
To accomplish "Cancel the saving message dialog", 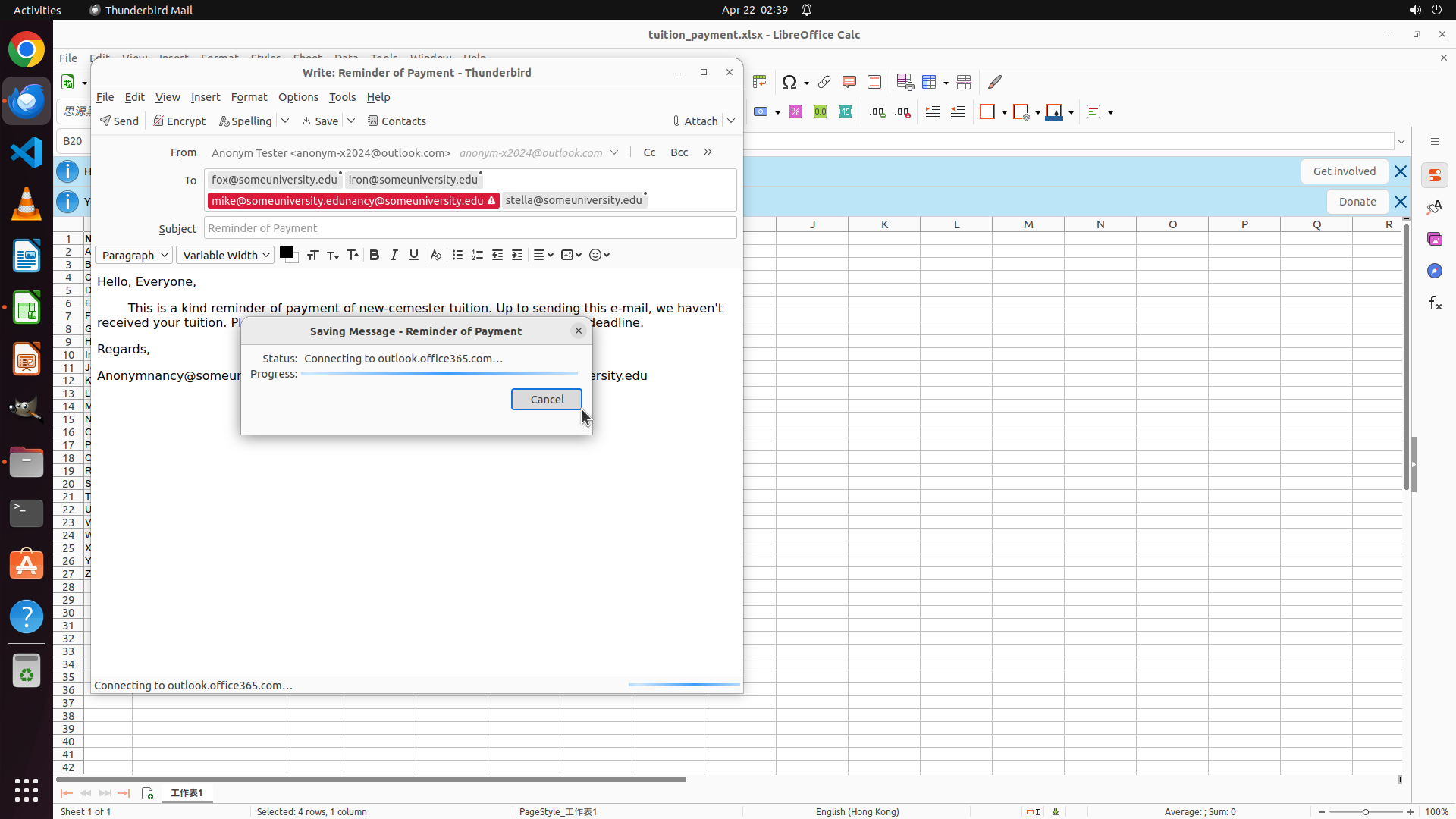I will [546, 399].
